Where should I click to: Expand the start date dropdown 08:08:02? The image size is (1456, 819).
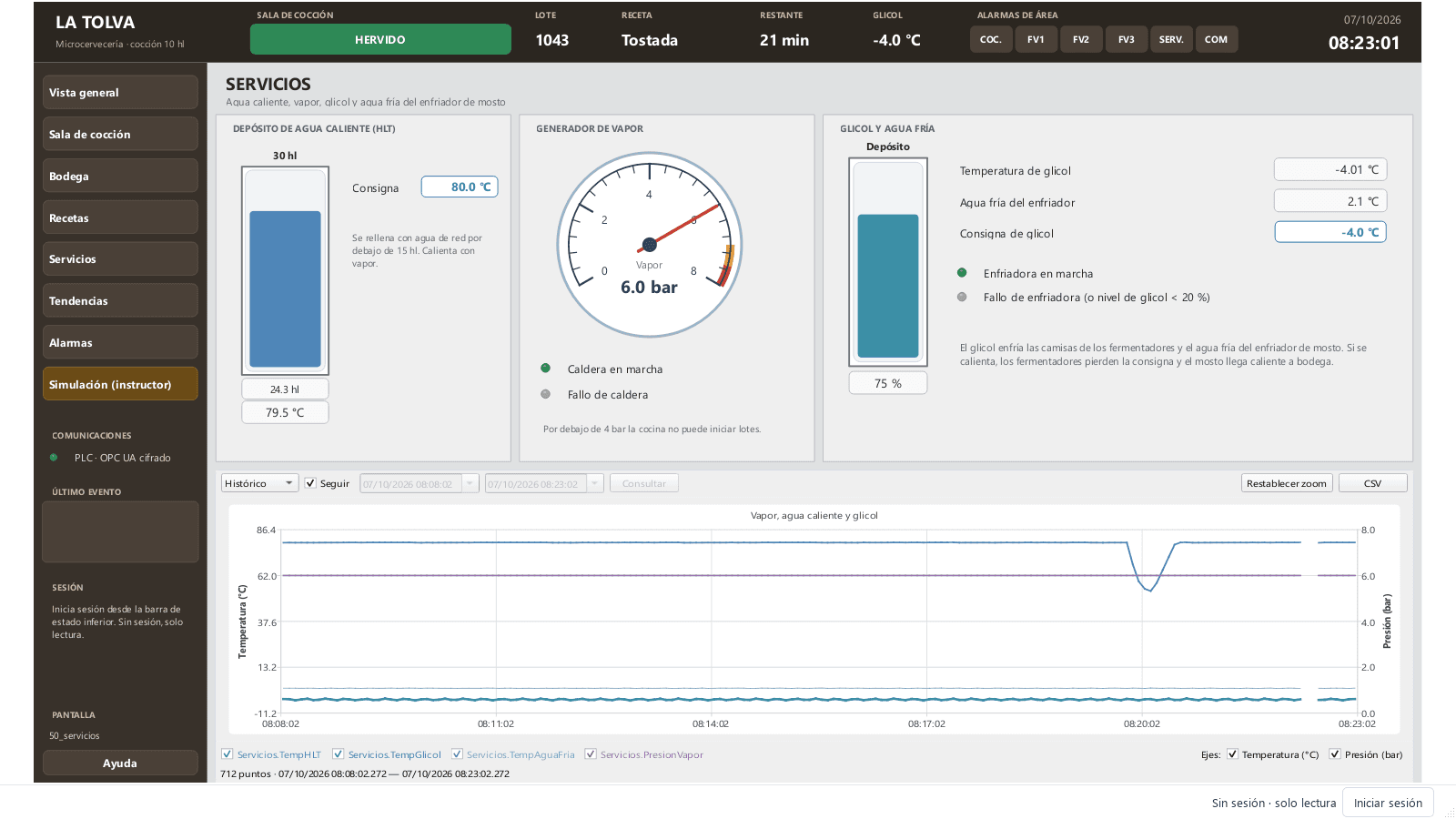point(470,483)
